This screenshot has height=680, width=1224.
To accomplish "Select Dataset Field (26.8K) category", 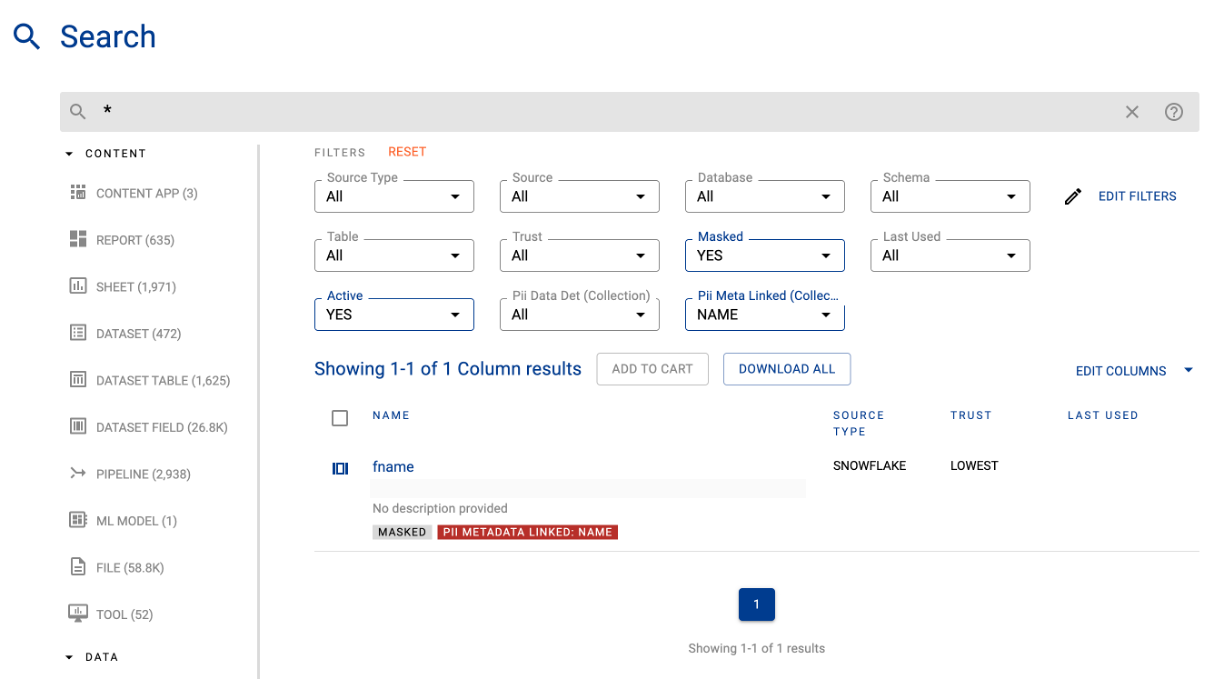I will pyautogui.click(x=161, y=427).
